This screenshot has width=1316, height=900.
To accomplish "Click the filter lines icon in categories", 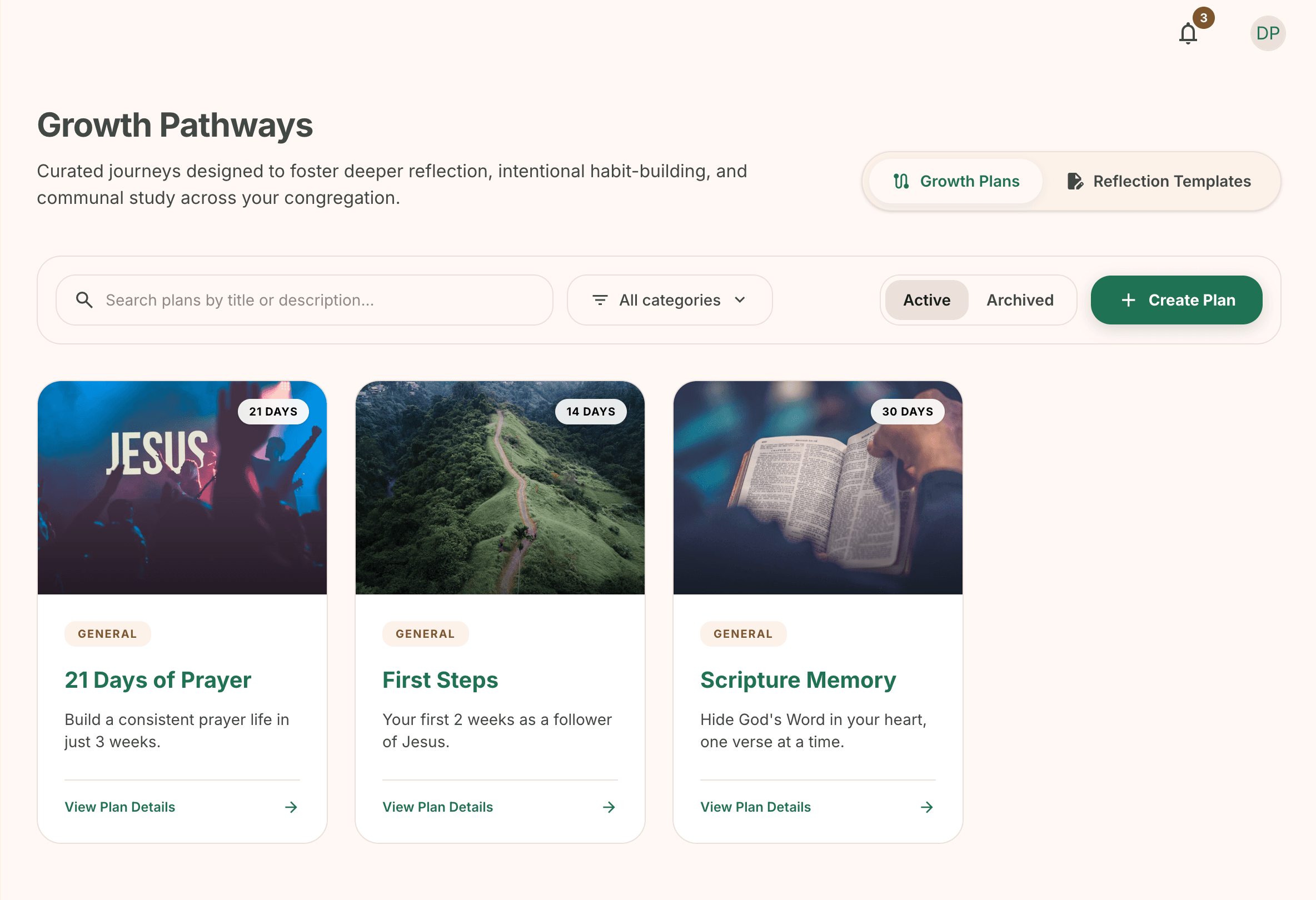I will [x=600, y=300].
